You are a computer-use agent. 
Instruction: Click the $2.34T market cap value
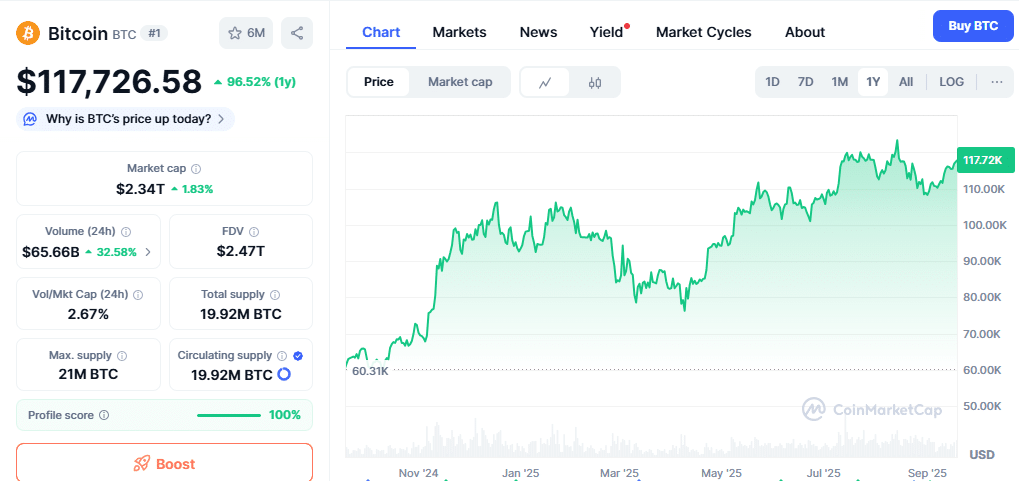(x=140, y=189)
